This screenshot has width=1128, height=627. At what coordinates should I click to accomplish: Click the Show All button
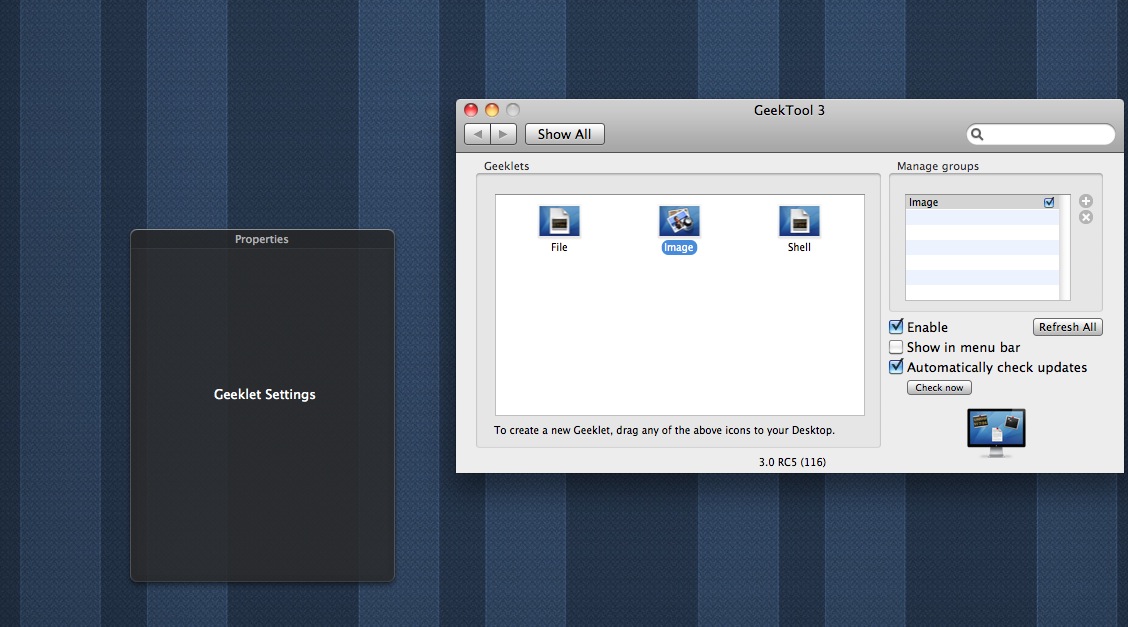pyautogui.click(x=565, y=134)
